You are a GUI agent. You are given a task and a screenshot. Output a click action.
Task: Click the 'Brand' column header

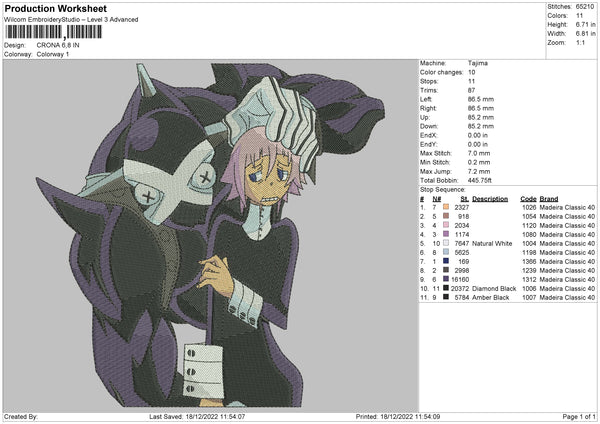pos(549,199)
